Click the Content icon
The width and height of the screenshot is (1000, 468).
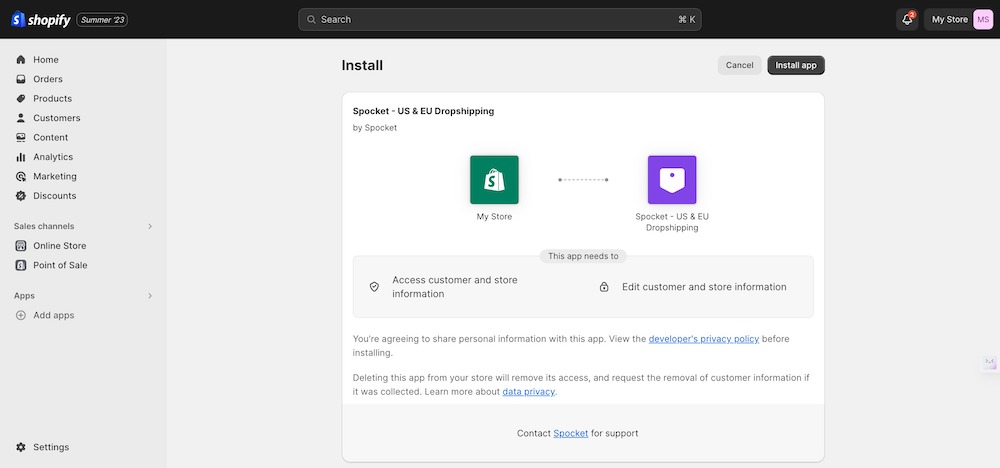(21, 137)
